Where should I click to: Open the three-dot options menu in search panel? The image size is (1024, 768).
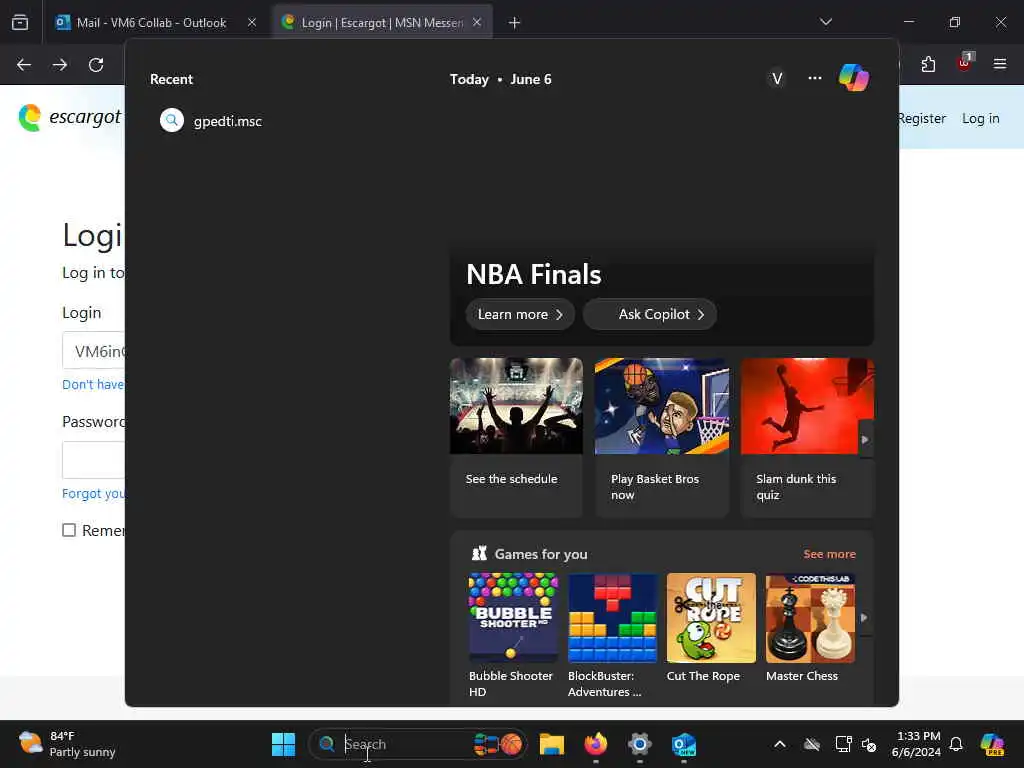814,78
